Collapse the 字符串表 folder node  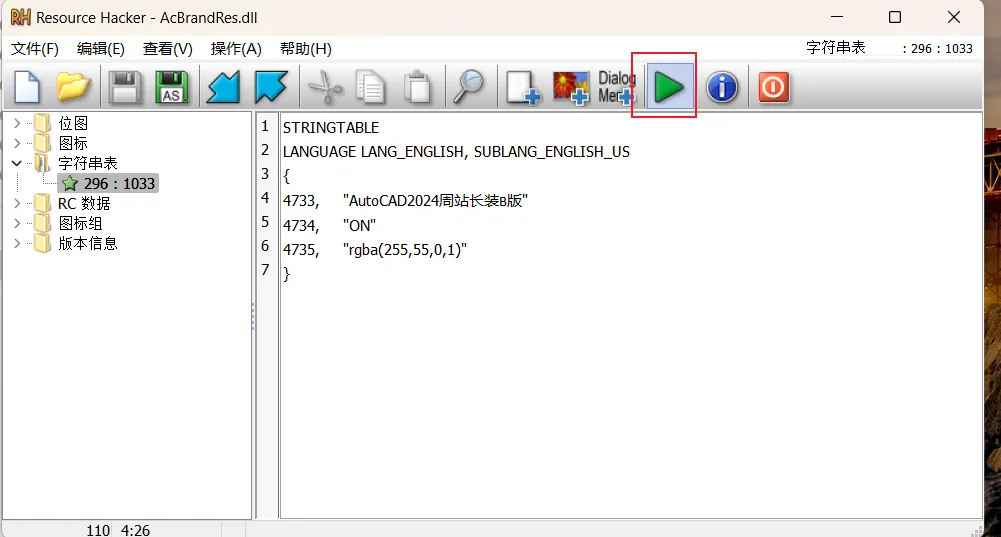(x=17, y=163)
